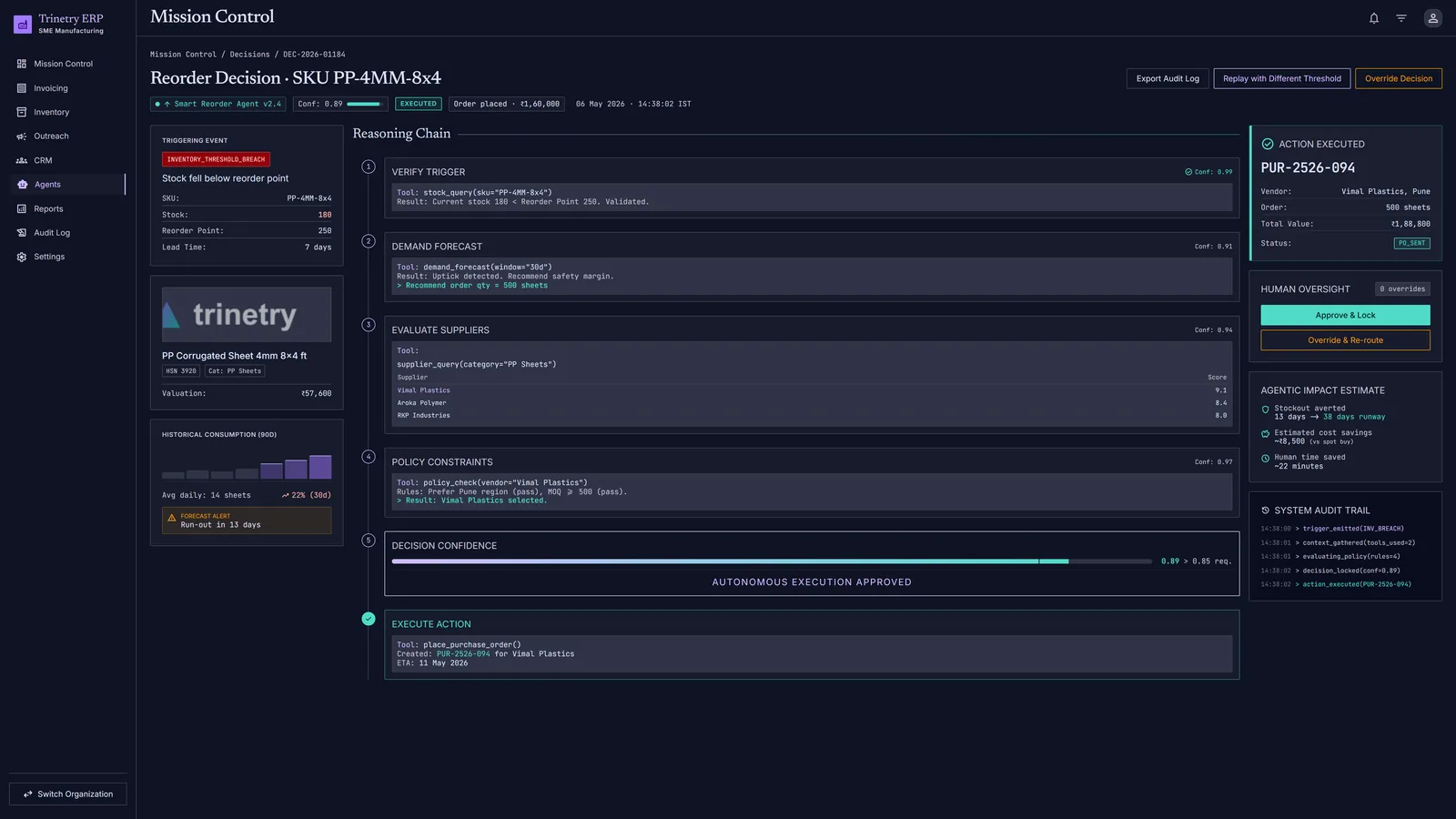Click PUR-2526-094 link in Execute Action
Screen dimensions: 1456x819
coord(463,654)
